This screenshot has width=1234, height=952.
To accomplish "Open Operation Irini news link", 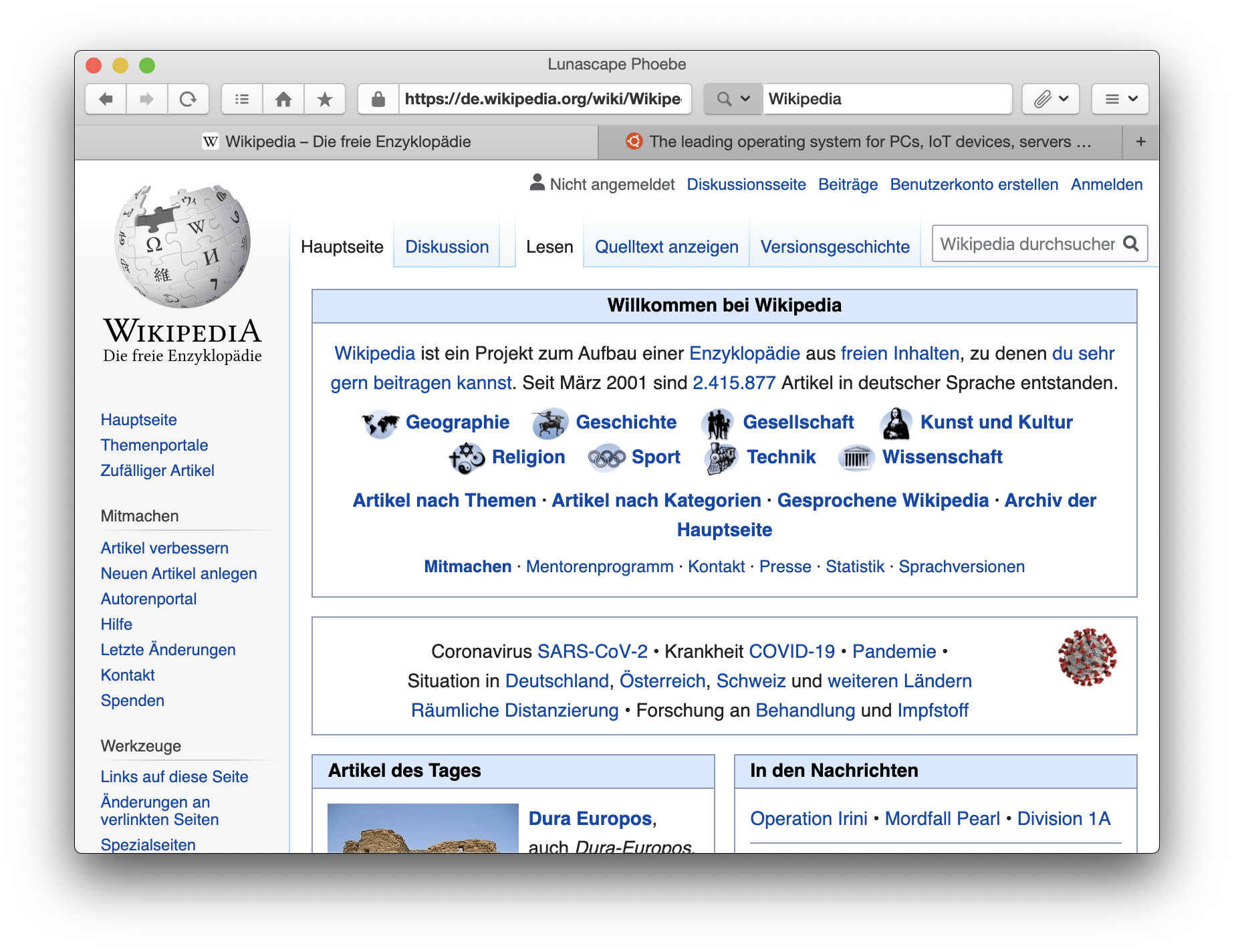I will pos(809,819).
